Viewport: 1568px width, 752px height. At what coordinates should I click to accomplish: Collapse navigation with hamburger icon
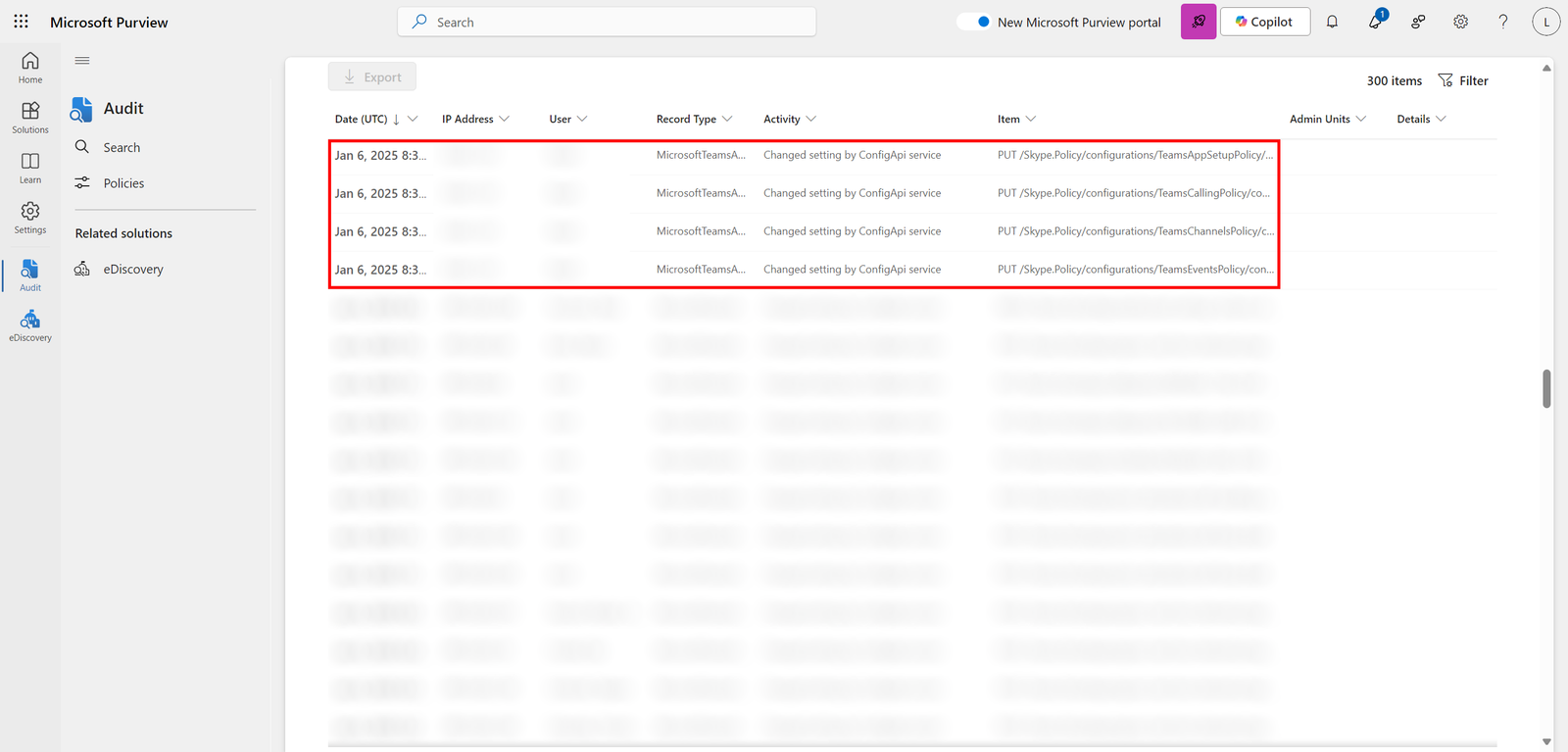click(82, 61)
